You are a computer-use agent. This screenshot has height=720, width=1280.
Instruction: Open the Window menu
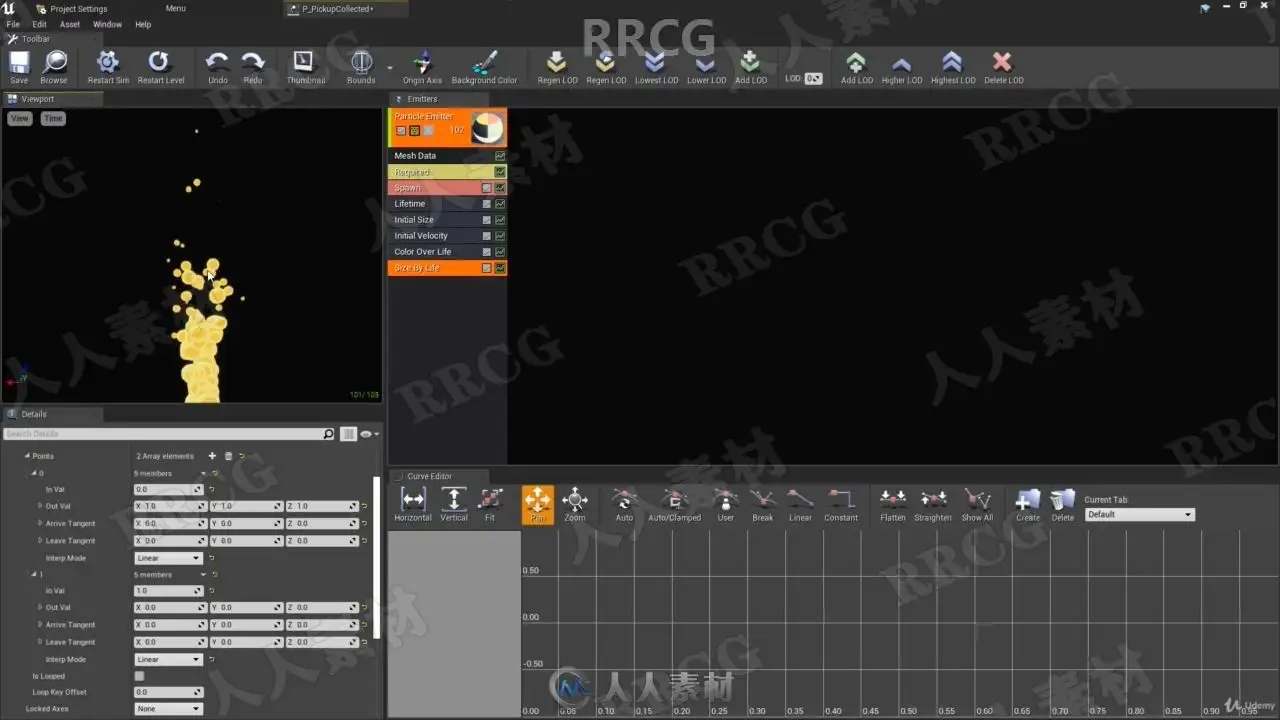pos(107,24)
